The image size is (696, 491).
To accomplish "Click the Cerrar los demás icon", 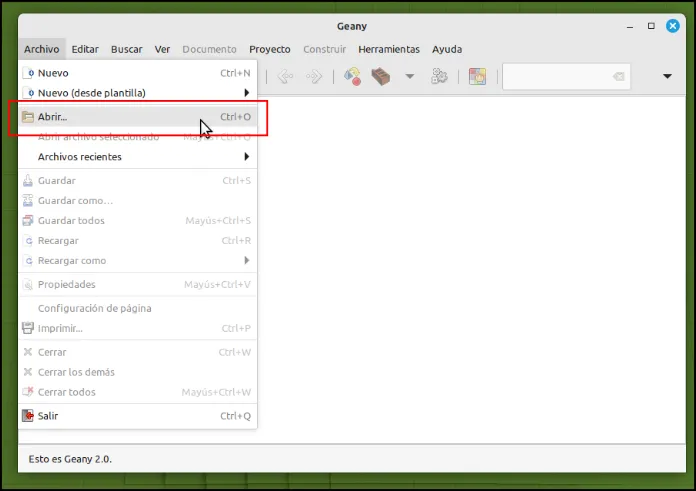I will [x=28, y=372].
